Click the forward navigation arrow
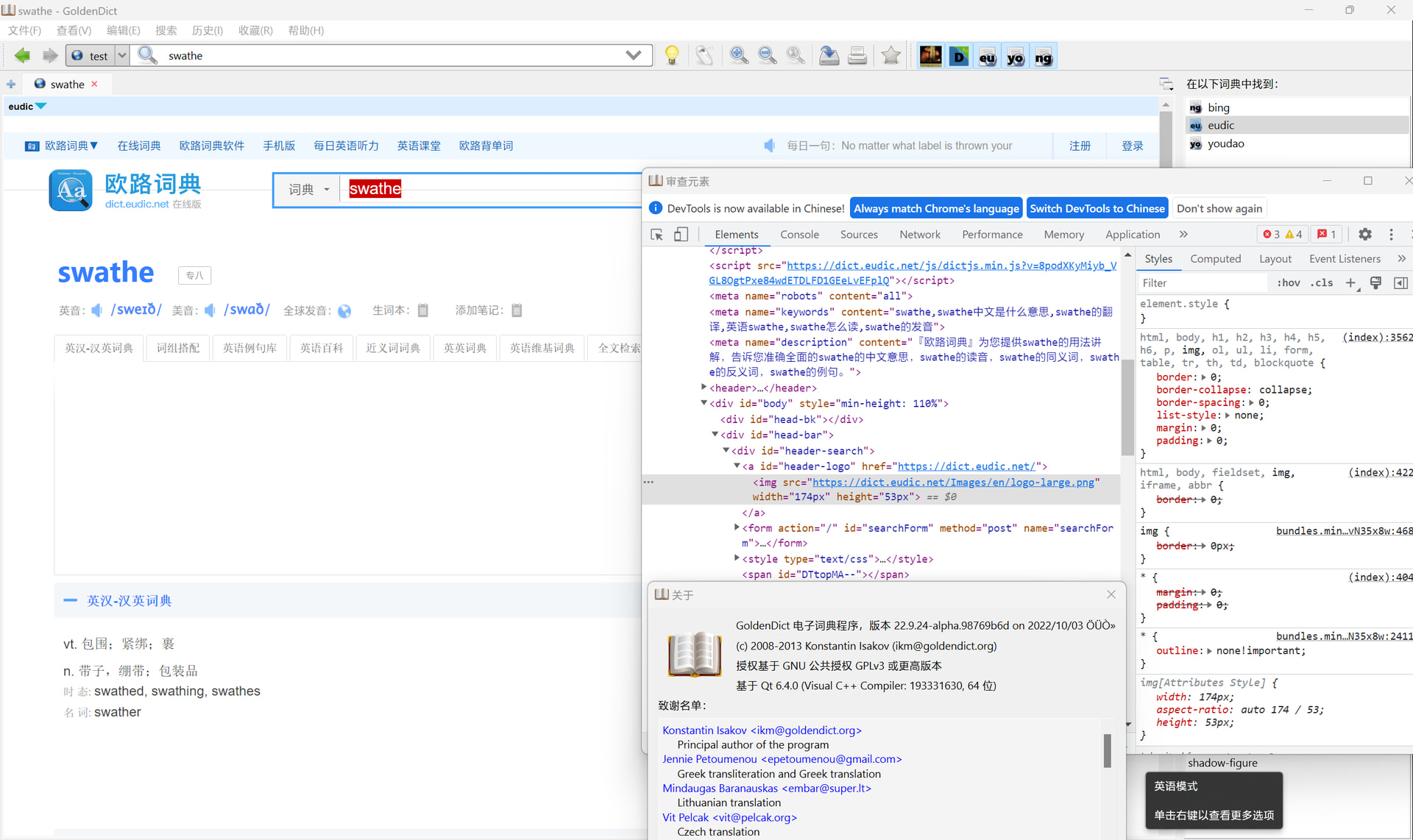Screen dimensions: 1413x840 49,55
